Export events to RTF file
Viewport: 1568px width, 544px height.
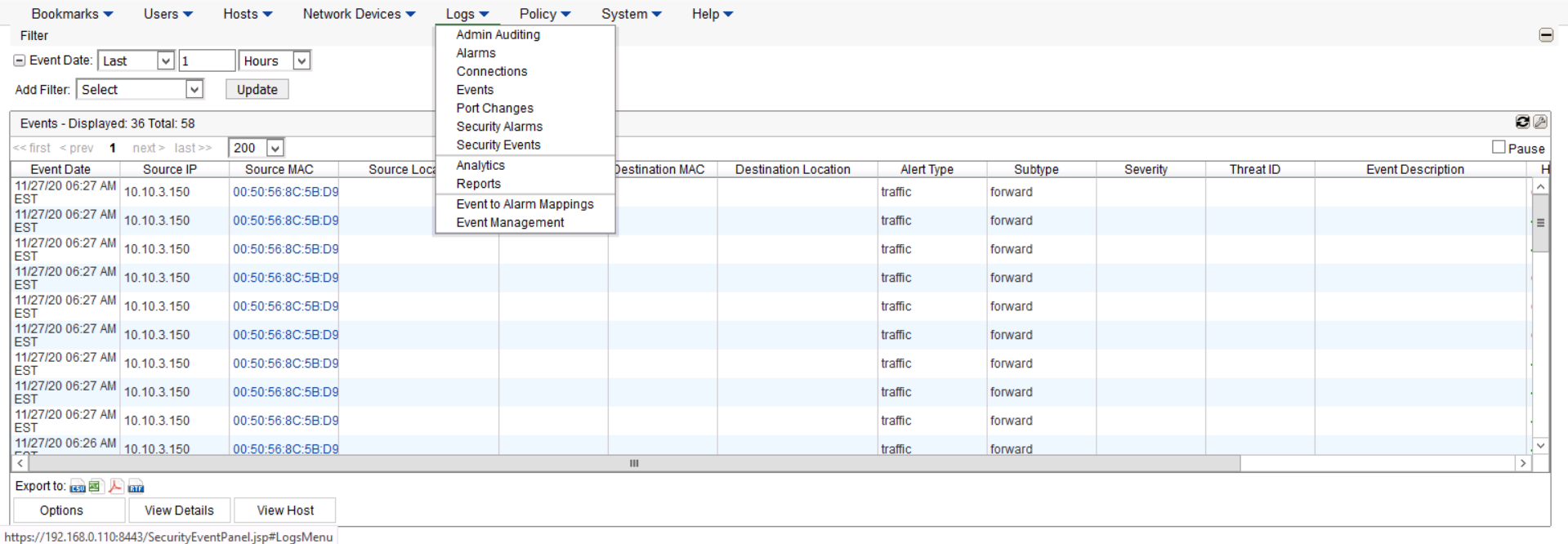coord(136,487)
